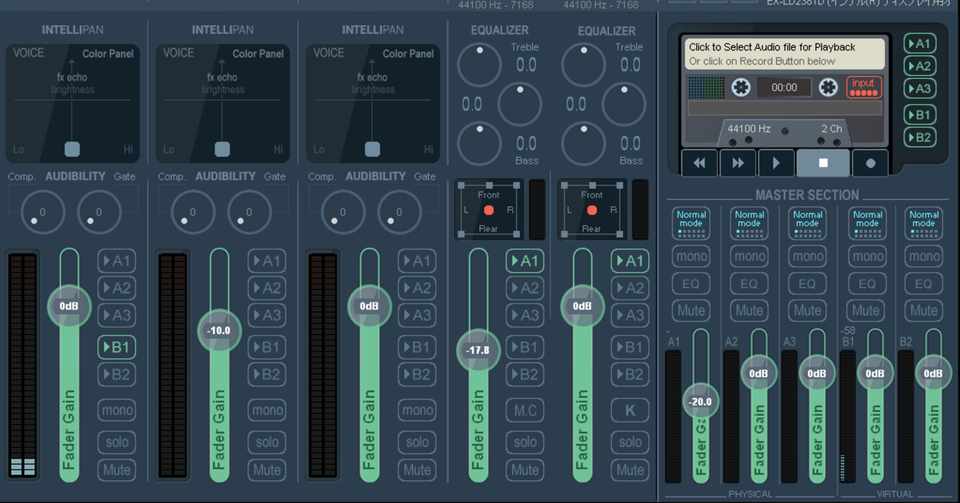
Task: Cycle Normal mode on the B1 master bus
Action: [x=867, y=223]
